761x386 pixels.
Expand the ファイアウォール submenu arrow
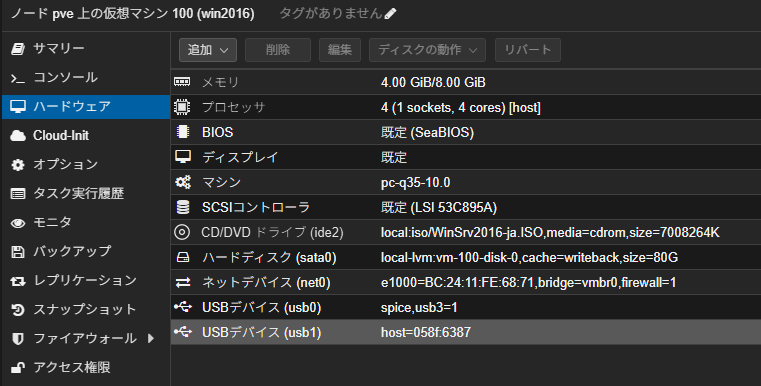click(x=151, y=338)
